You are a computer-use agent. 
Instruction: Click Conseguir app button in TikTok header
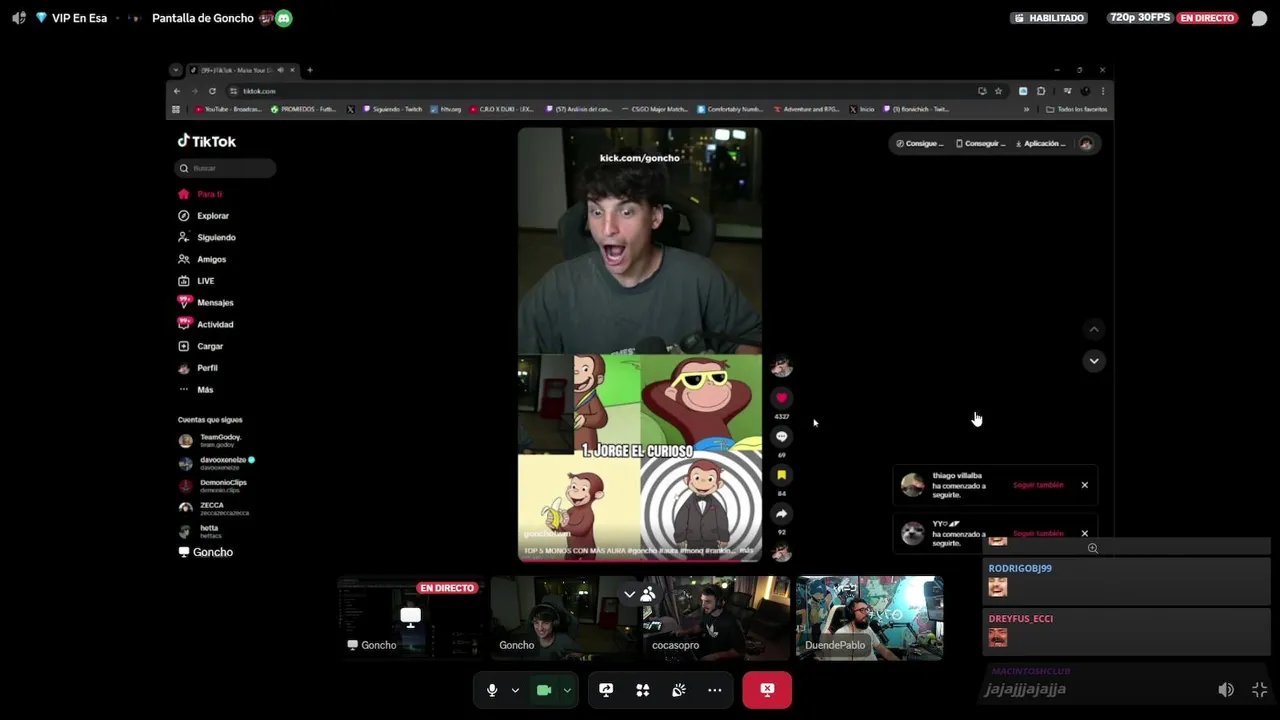(980, 144)
